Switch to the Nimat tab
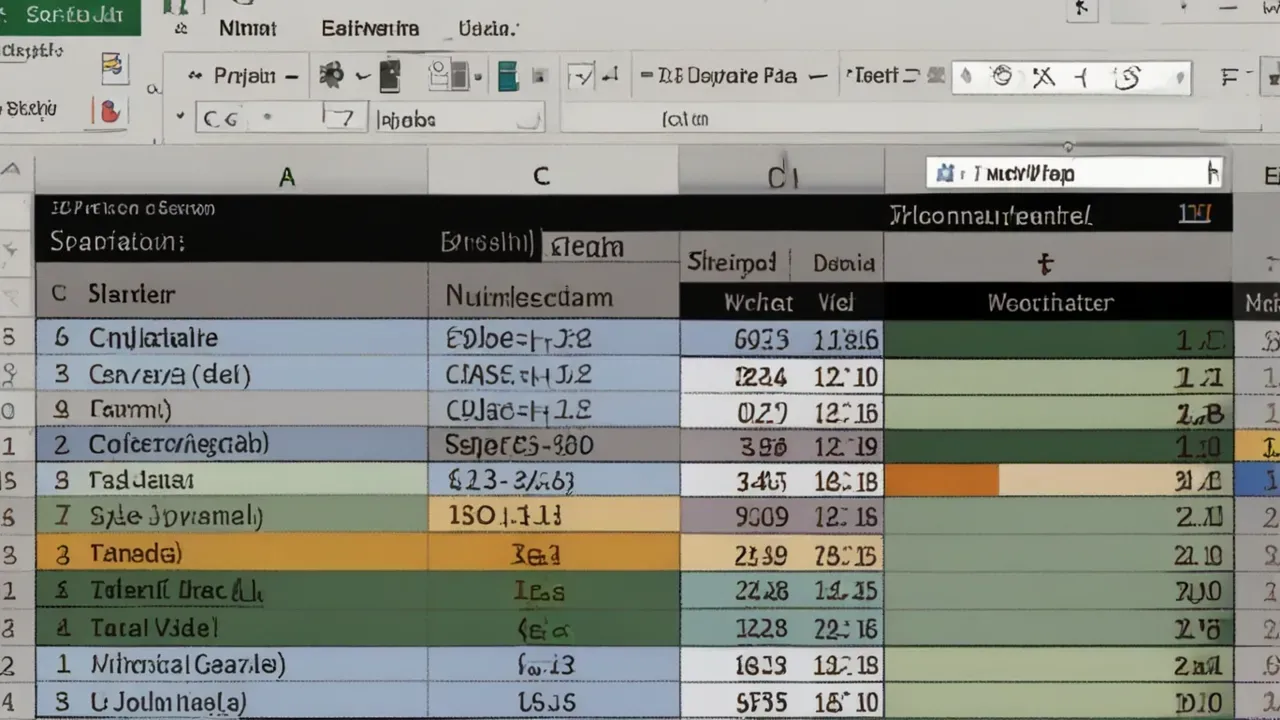The width and height of the screenshot is (1280, 720). (x=247, y=29)
